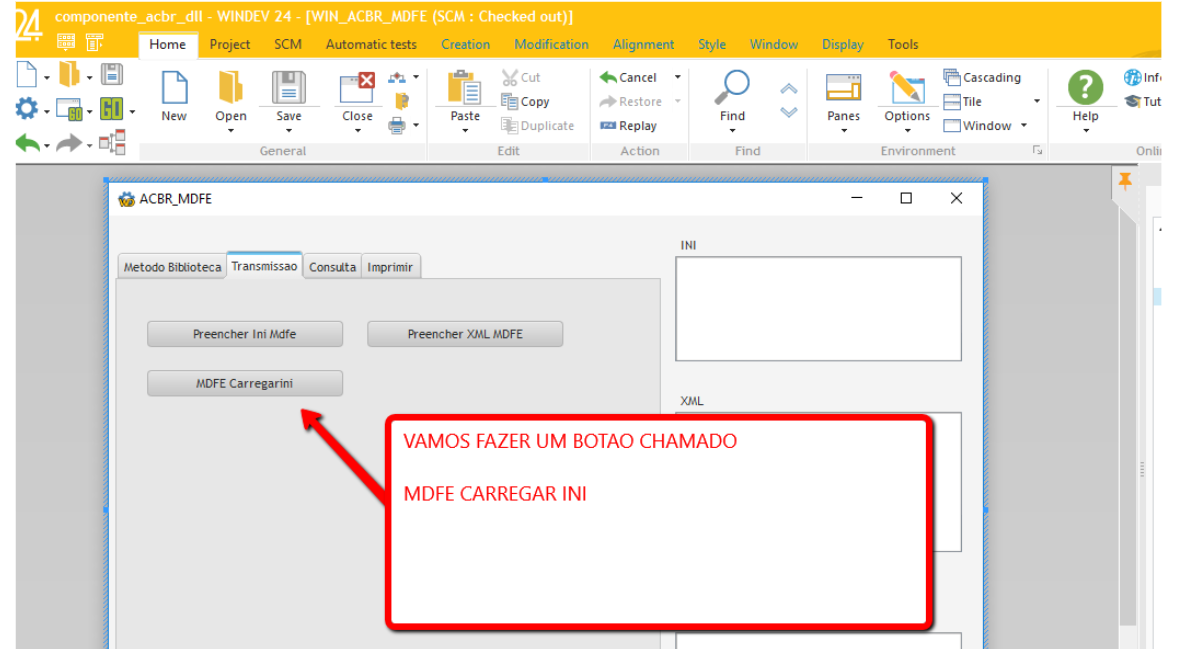Click the Cascading windows icon
This screenshot has width=1190, height=649.
pyautogui.click(x=952, y=77)
